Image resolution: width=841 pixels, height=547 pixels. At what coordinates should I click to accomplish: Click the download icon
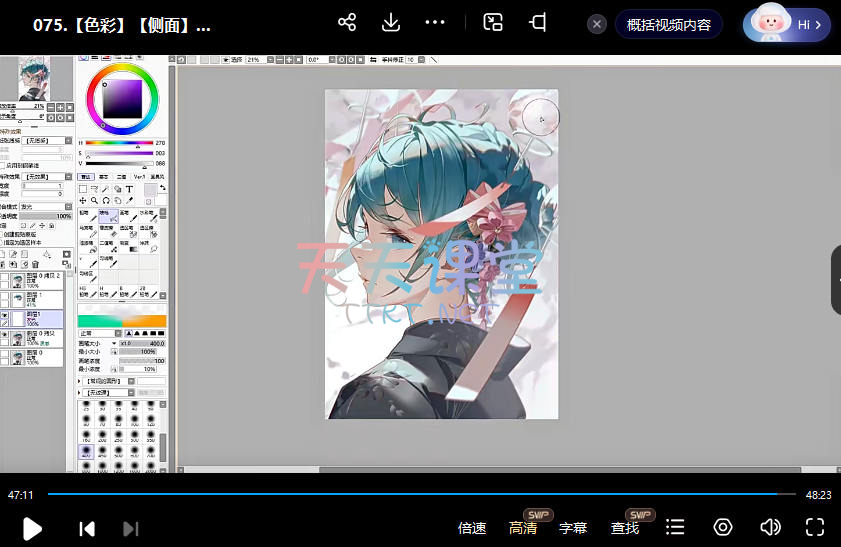click(391, 23)
